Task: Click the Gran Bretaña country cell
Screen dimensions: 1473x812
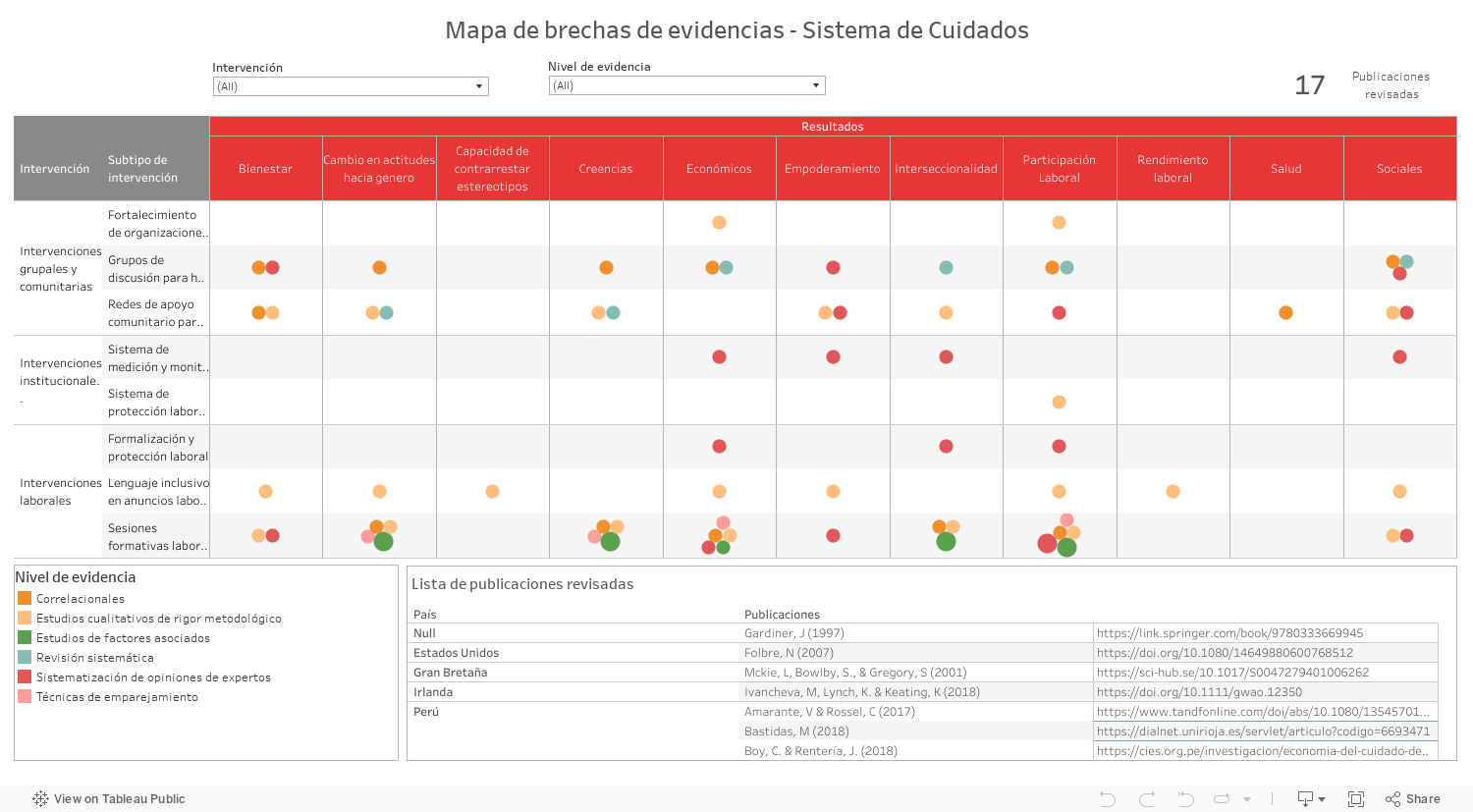Action: pyautogui.click(x=450, y=673)
